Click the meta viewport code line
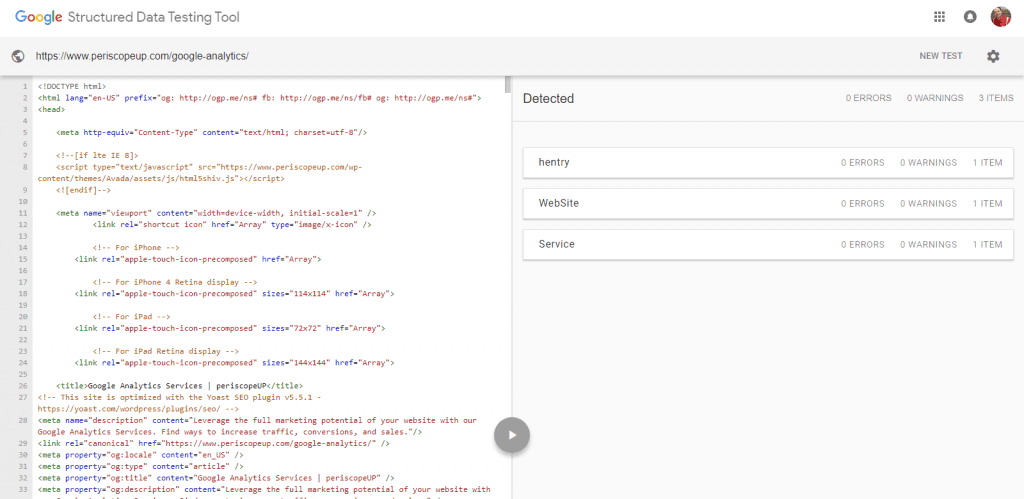The height and width of the screenshot is (499, 1024). [216, 213]
